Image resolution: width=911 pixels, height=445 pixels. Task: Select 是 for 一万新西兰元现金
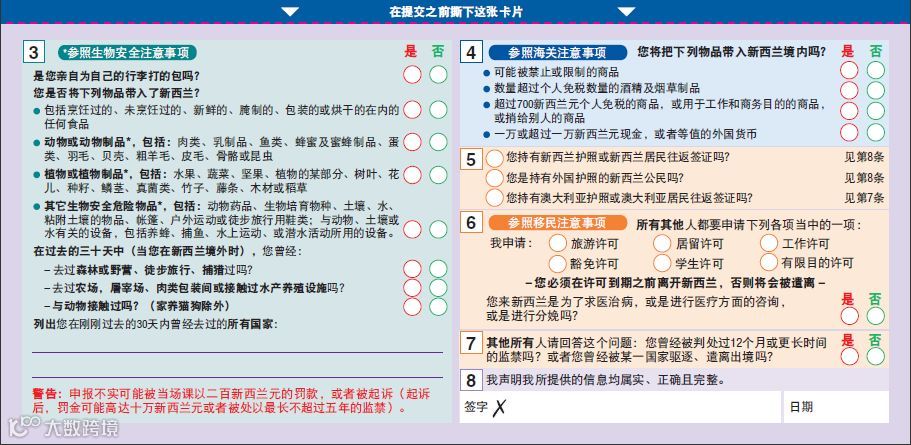click(849, 132)
